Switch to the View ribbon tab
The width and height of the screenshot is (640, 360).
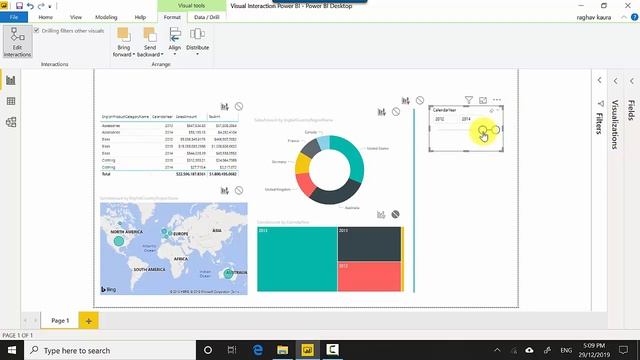pos(76,17)
